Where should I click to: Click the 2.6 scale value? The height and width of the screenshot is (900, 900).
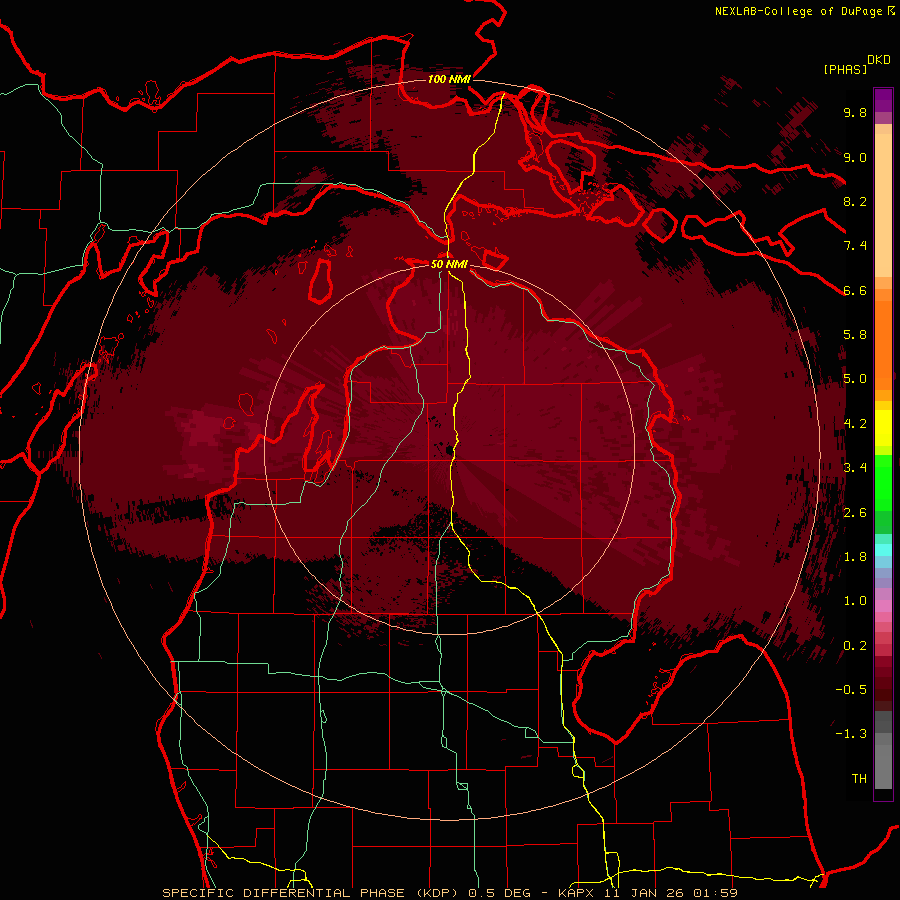(855, 513)
